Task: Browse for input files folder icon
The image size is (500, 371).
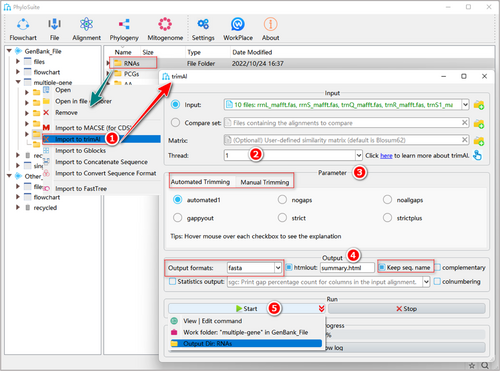Action: (479, 105)
